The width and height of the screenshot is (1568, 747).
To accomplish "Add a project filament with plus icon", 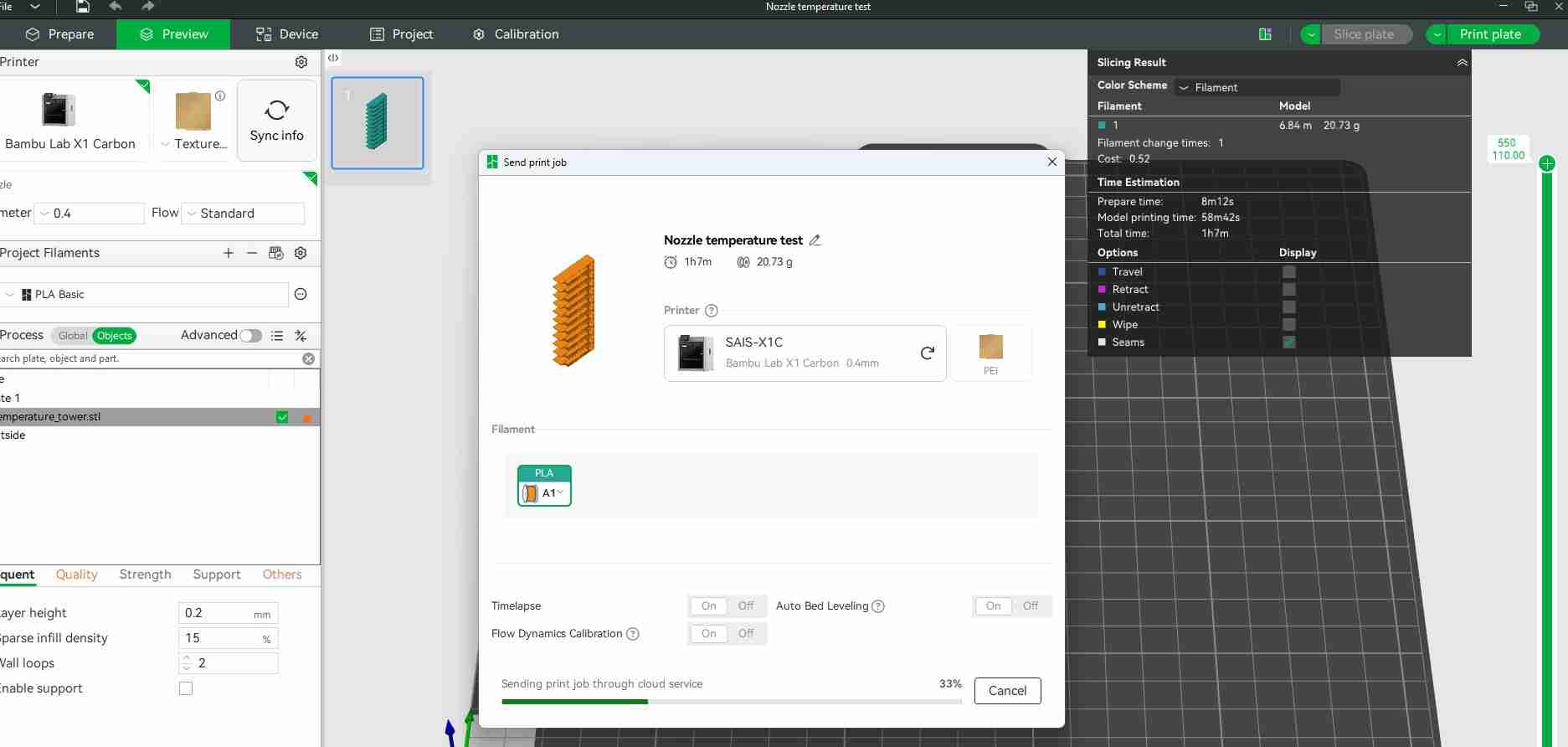I will tap(229, 253).
